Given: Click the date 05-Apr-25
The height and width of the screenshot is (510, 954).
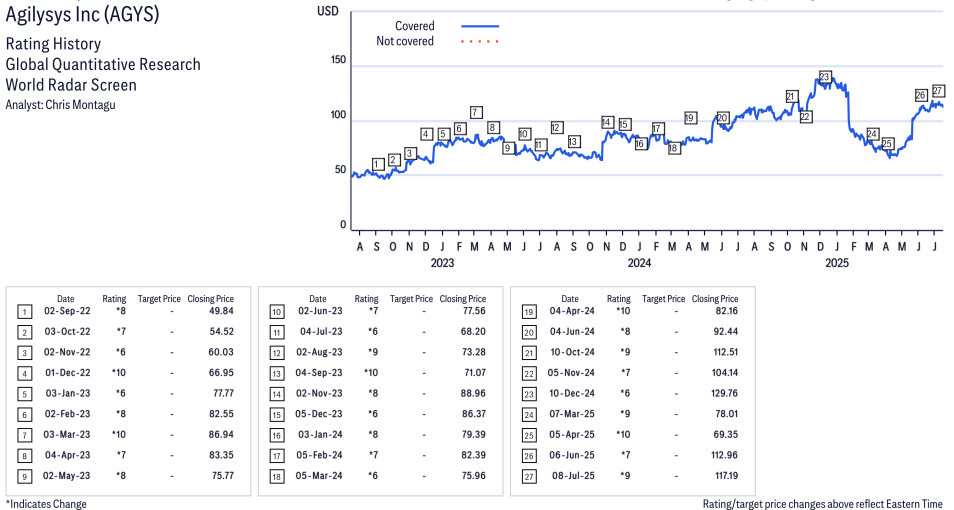Looking at the screenshot, I should 572,435.
